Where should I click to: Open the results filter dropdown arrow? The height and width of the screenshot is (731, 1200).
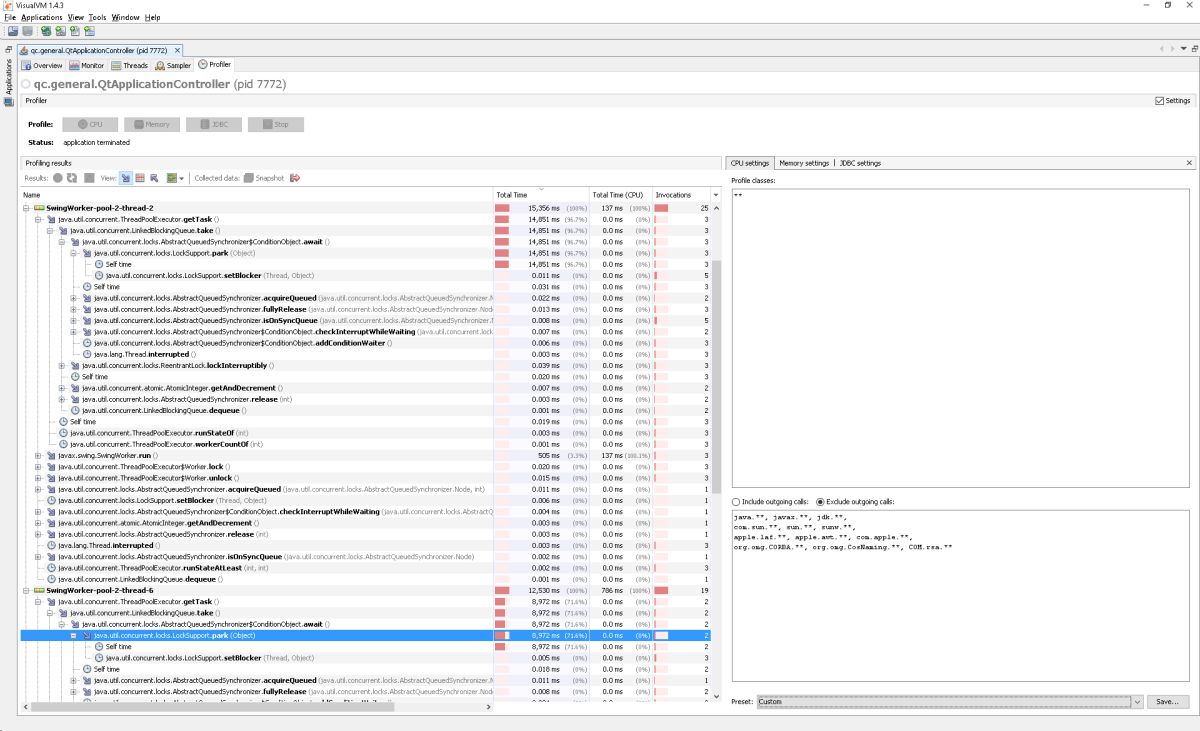182,178
